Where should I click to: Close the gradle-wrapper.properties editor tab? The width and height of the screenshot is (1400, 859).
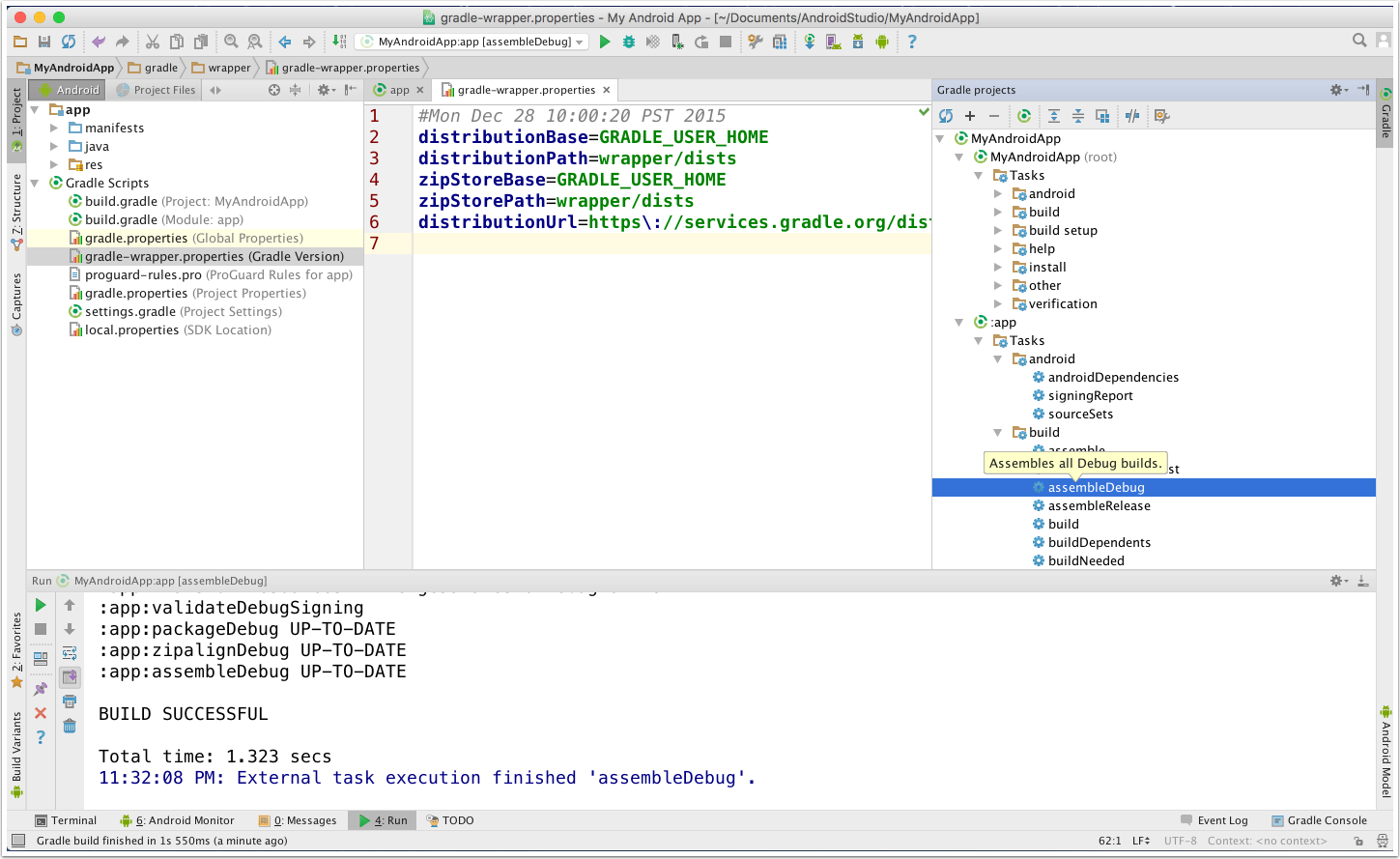click(x=607, y=90)
